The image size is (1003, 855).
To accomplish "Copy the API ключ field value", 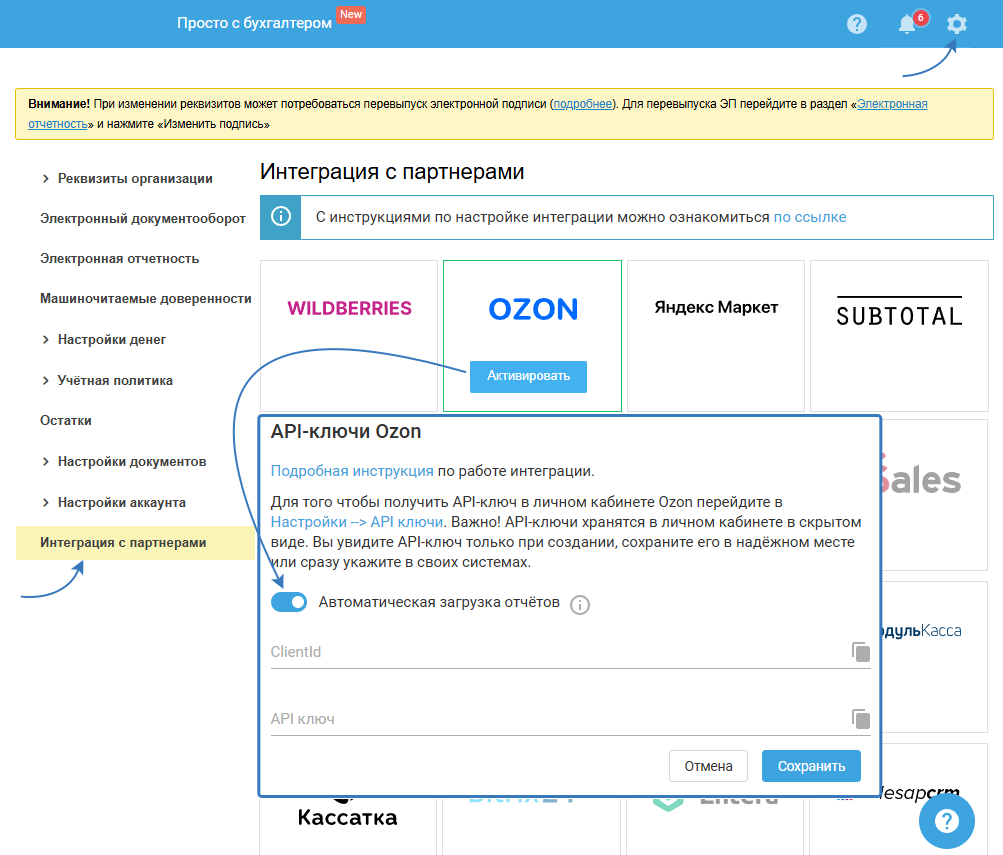I will click(861, 719).
